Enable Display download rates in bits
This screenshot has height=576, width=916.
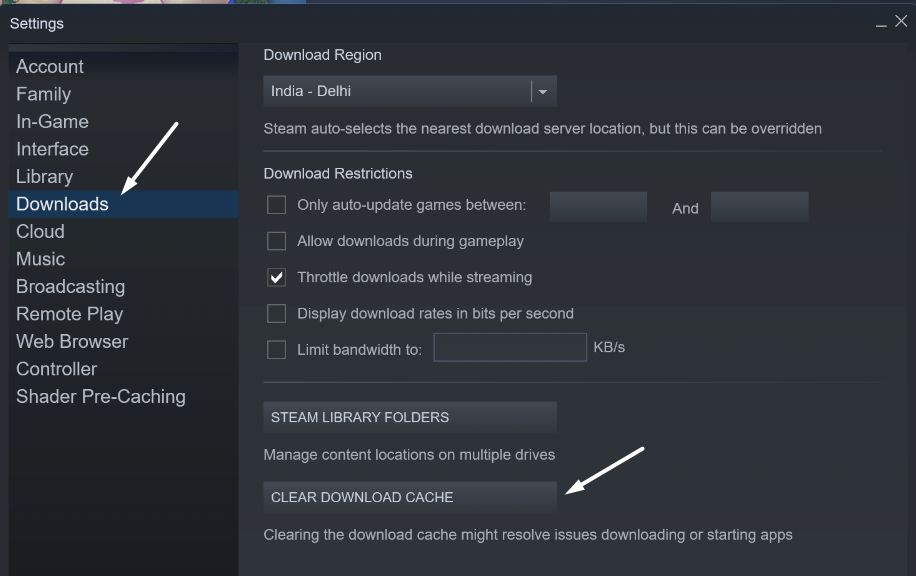click(277, 314)
